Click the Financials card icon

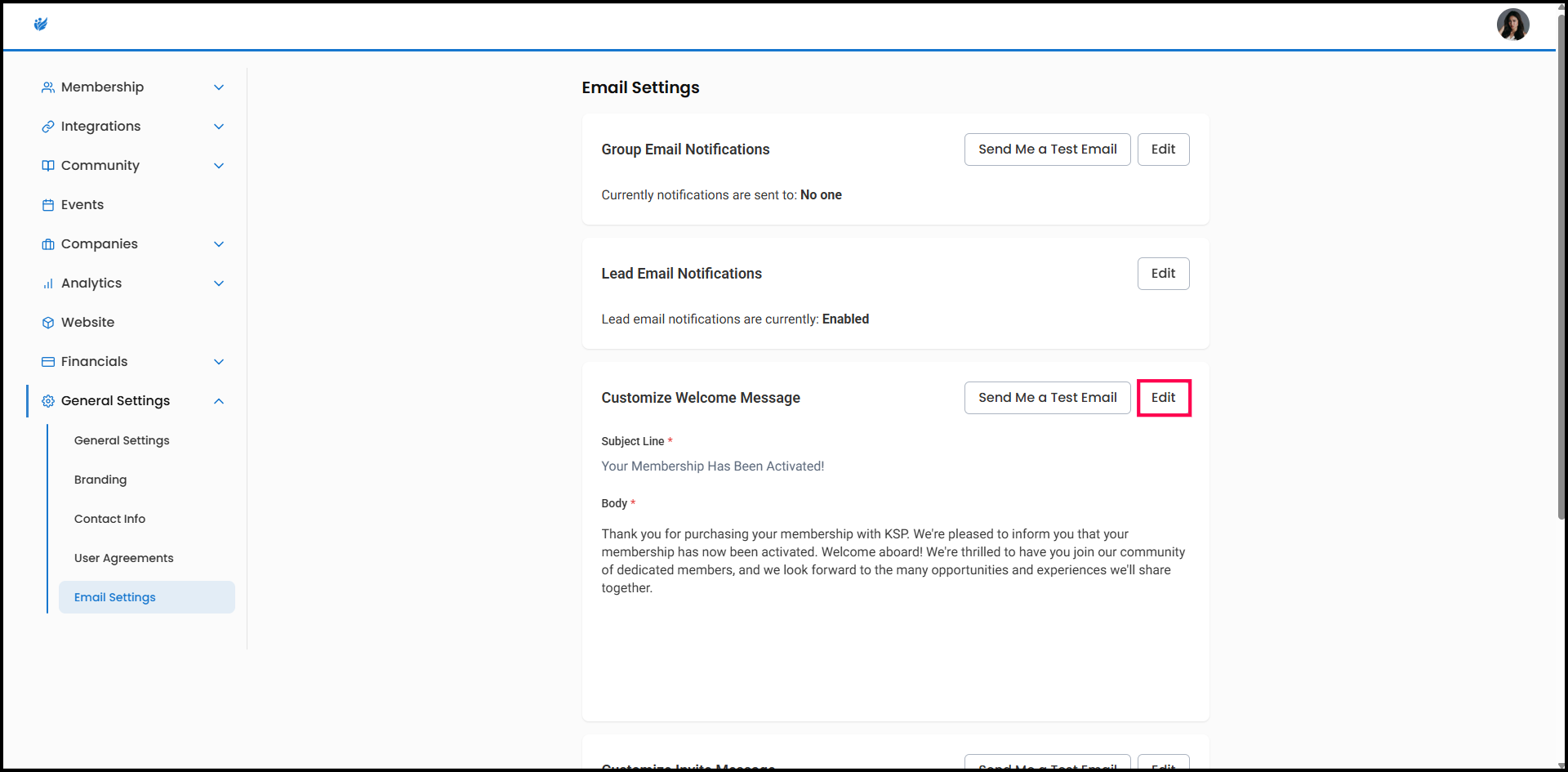(x=48, y=362)
